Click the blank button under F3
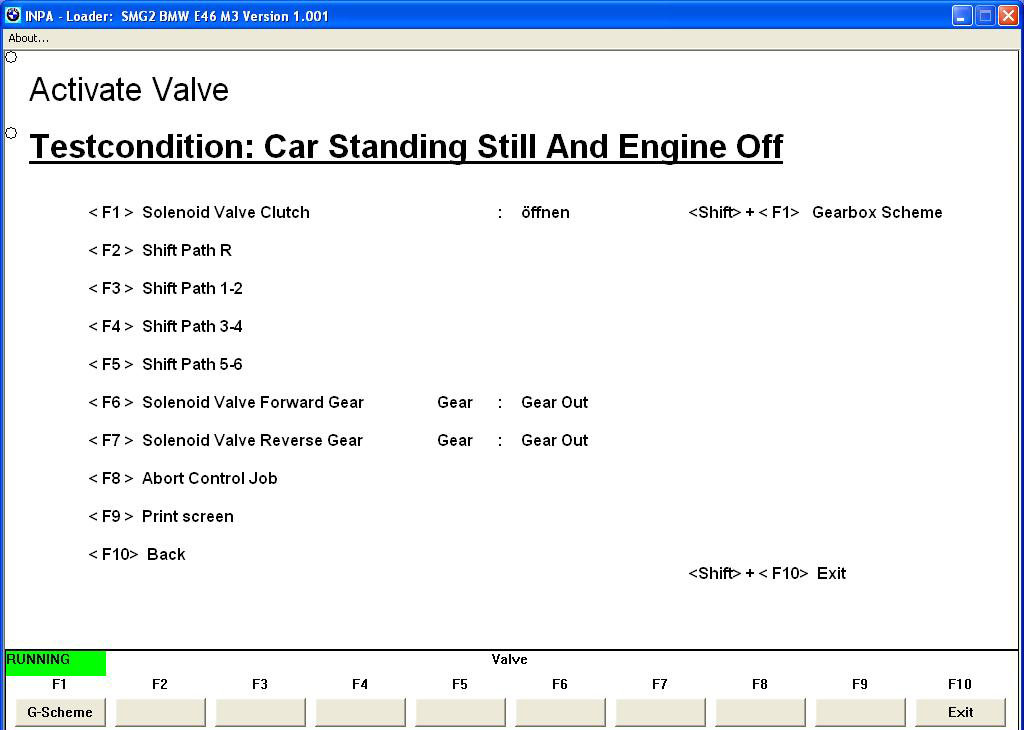Image resolution: width=1024 pixels, height=730 pixels. (260, 712)
